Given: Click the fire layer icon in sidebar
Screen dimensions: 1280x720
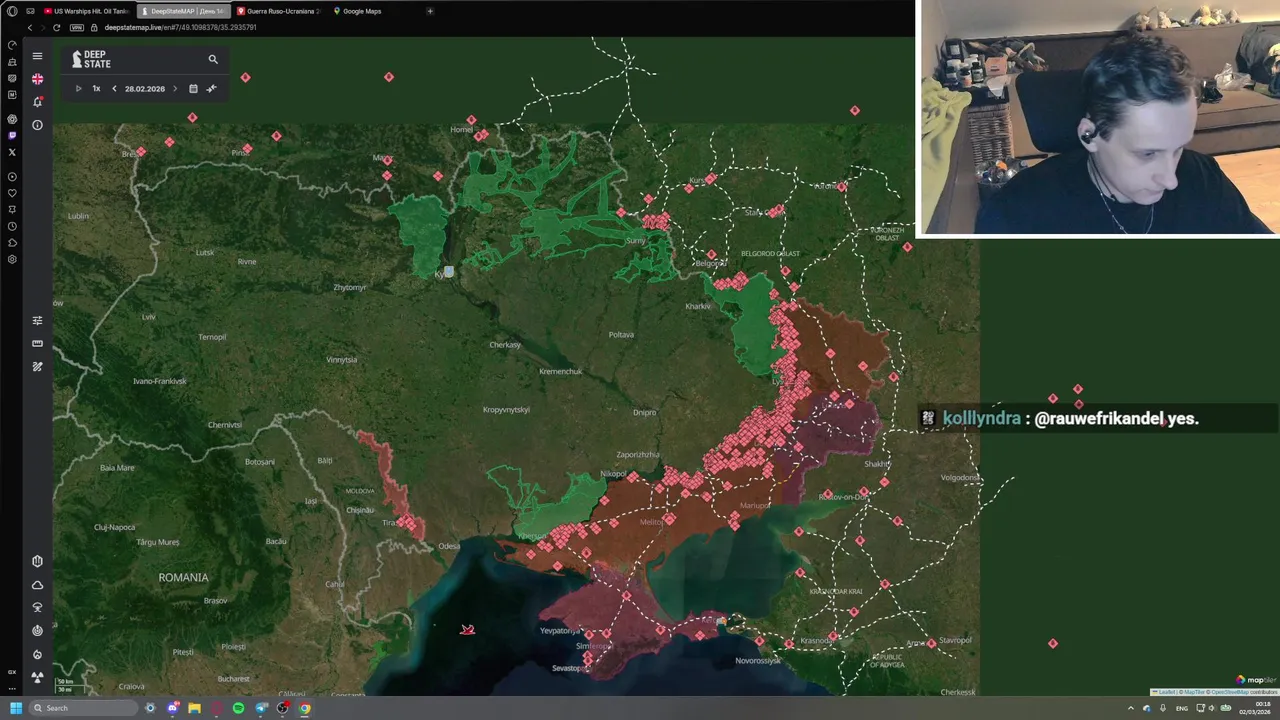Looking at the screenshot, I should click(37, 654).
